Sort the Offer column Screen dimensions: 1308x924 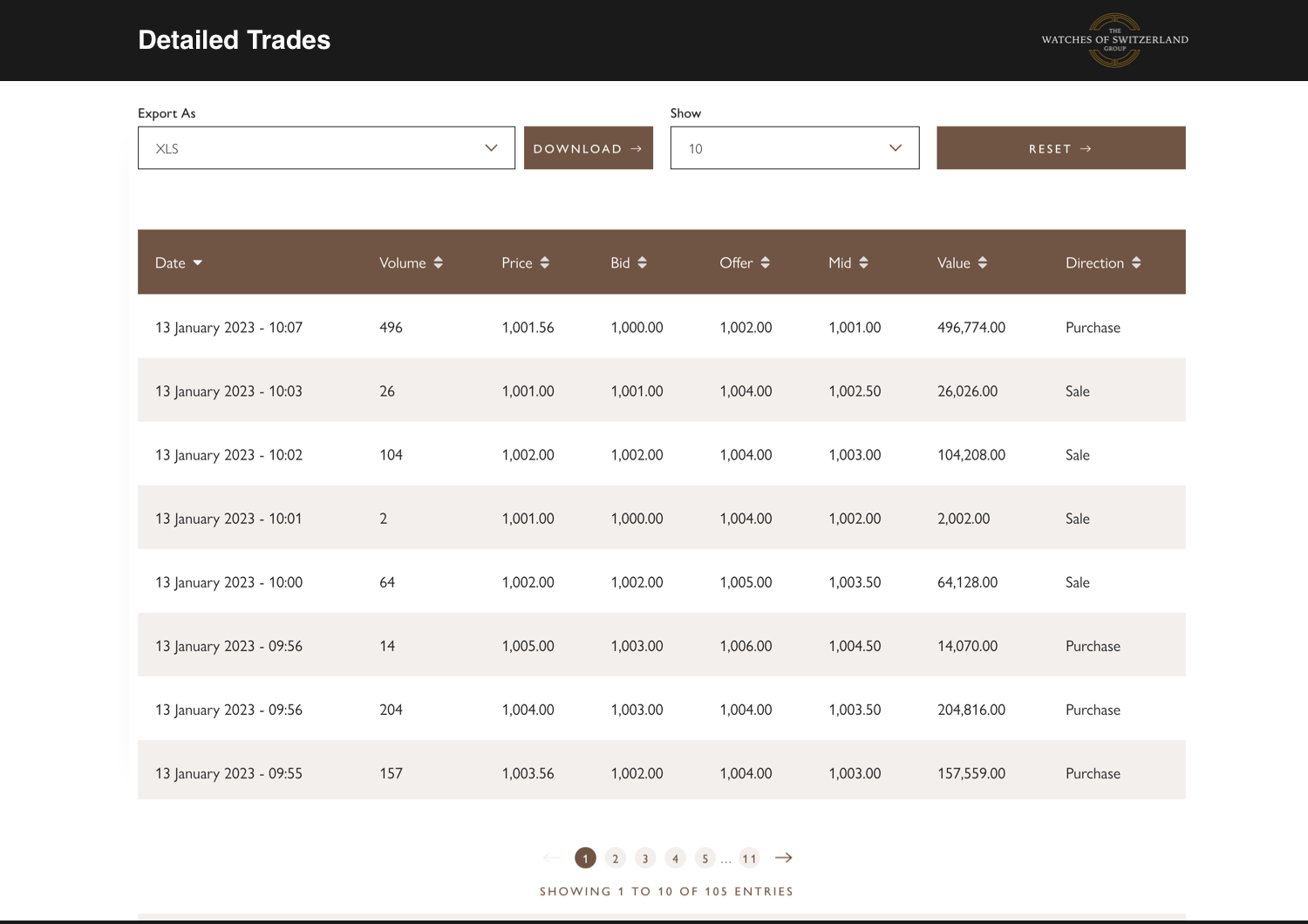pos(765,262)
